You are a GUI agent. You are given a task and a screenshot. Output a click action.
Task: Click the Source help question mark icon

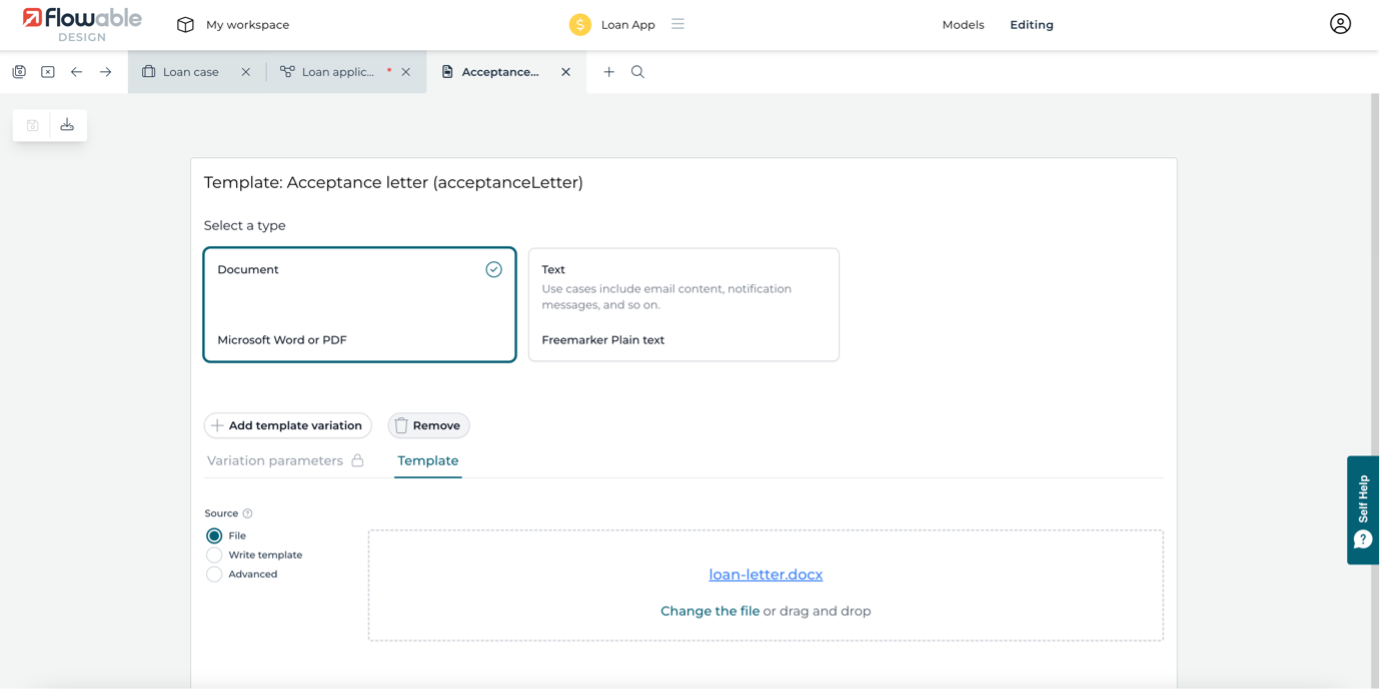click(248, 514)
